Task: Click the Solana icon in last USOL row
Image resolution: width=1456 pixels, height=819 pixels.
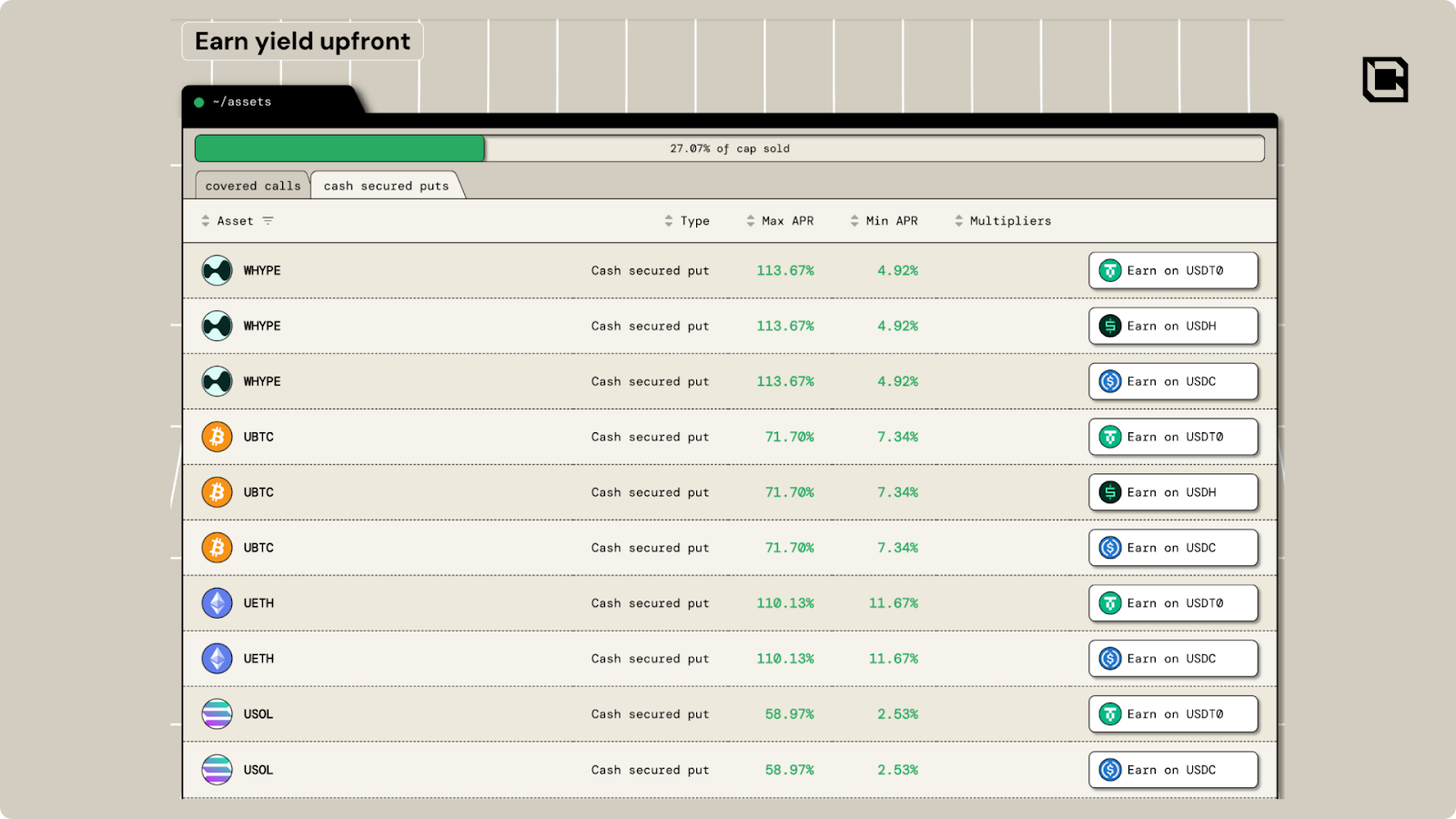Action: (x=217, y=770)
